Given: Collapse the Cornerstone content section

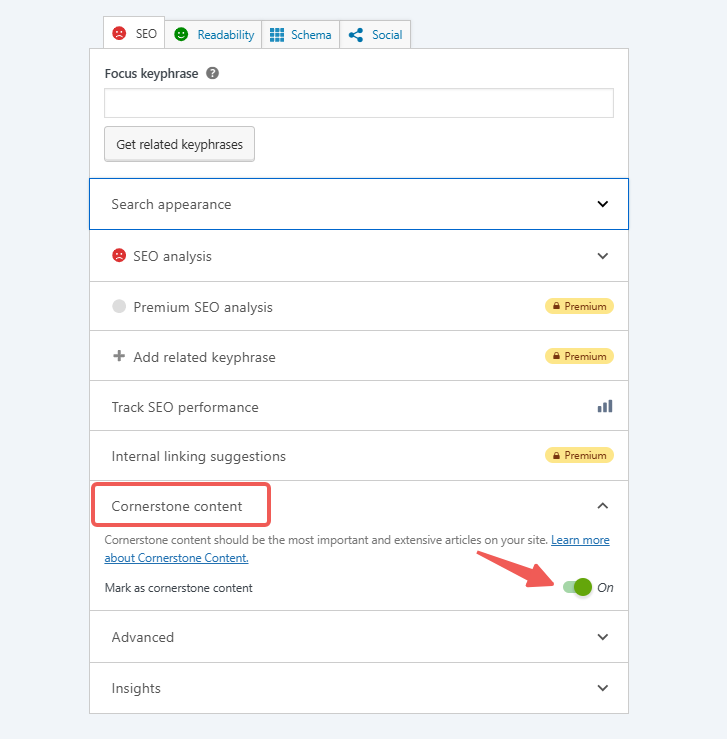Looking at the screenshot, I should coord(602,506).
